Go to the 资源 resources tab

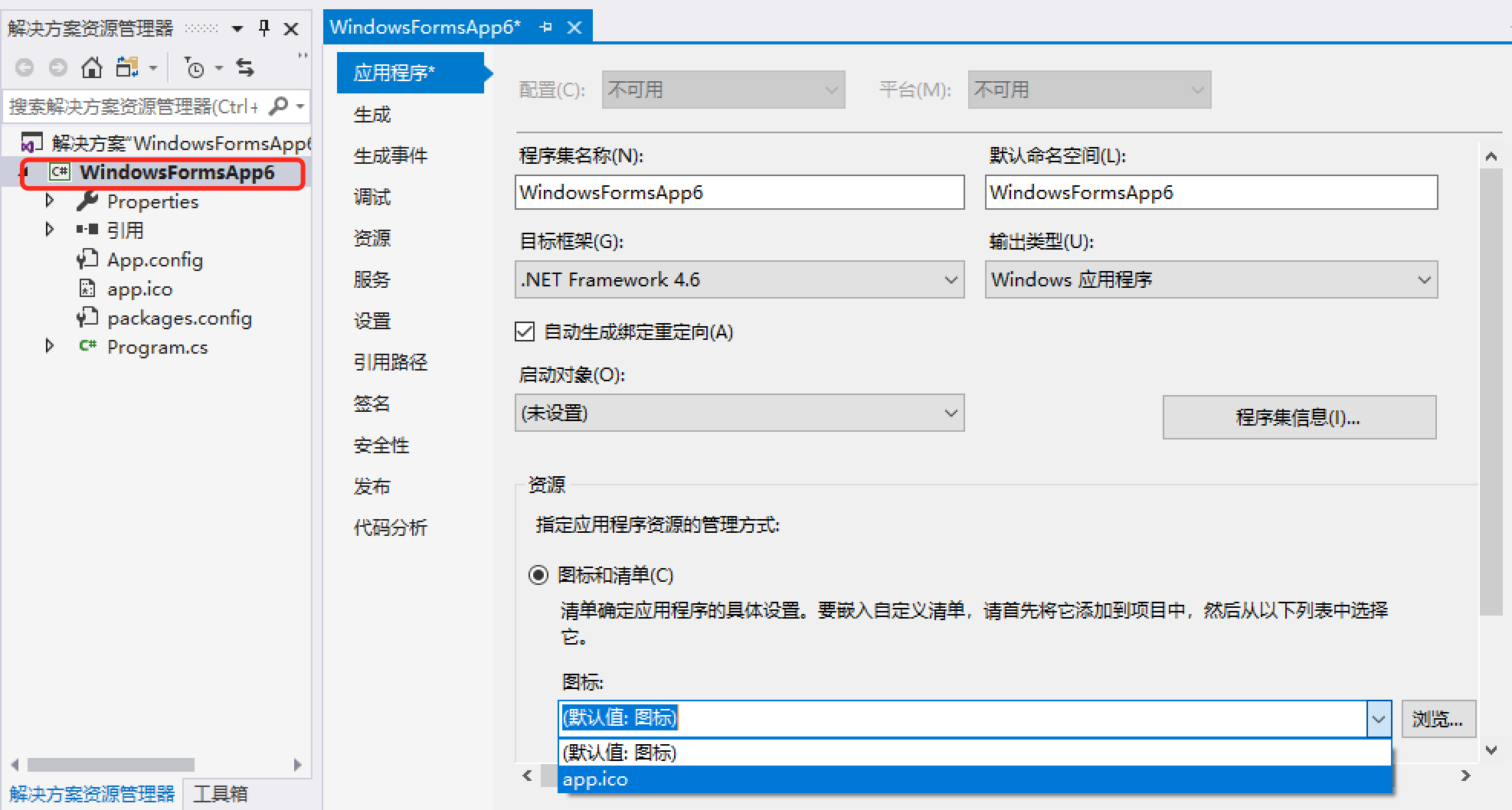(x=372, y=238)
